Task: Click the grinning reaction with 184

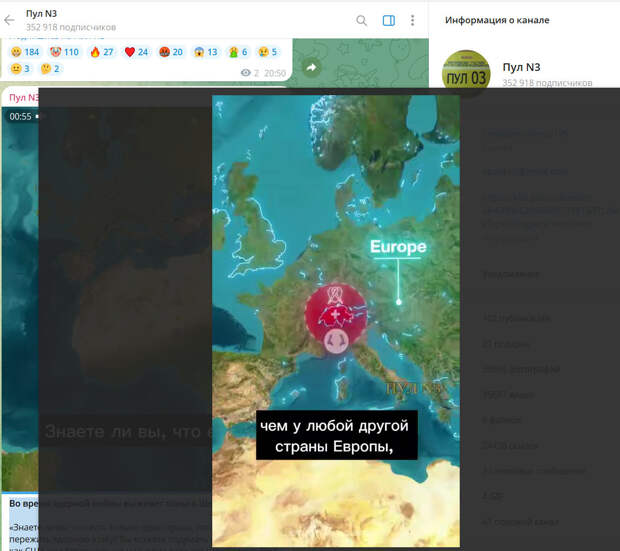Action: click(x=25, y=52)
